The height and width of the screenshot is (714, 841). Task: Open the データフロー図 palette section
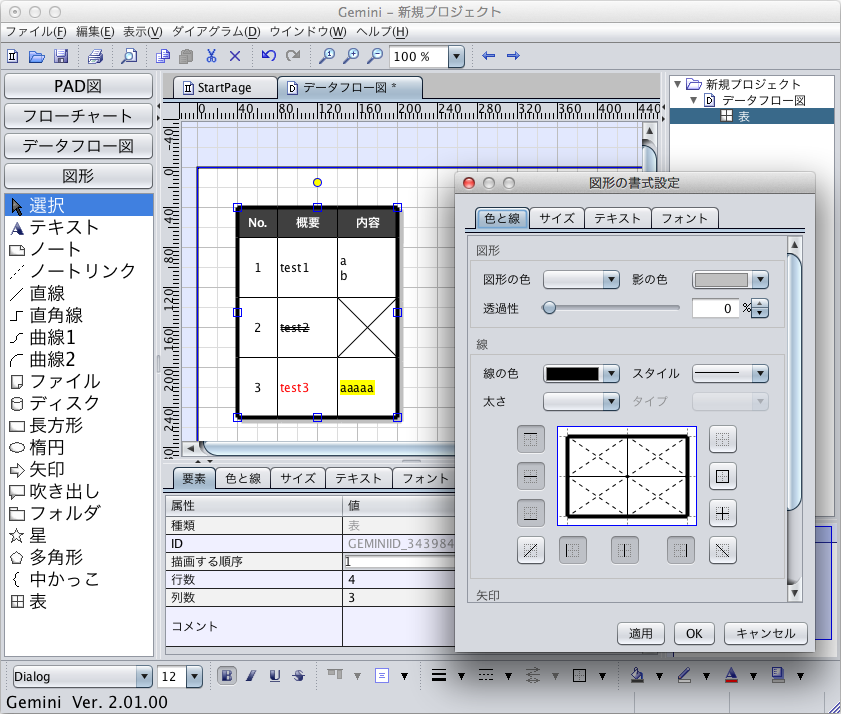click(78, 146)
